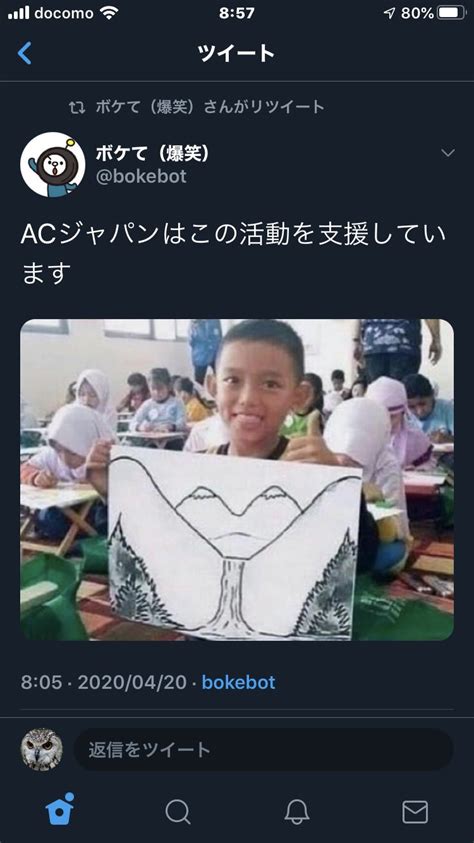Tap the blue back arrow
This screenshot has width=474, height=843.
coord(25,54)
